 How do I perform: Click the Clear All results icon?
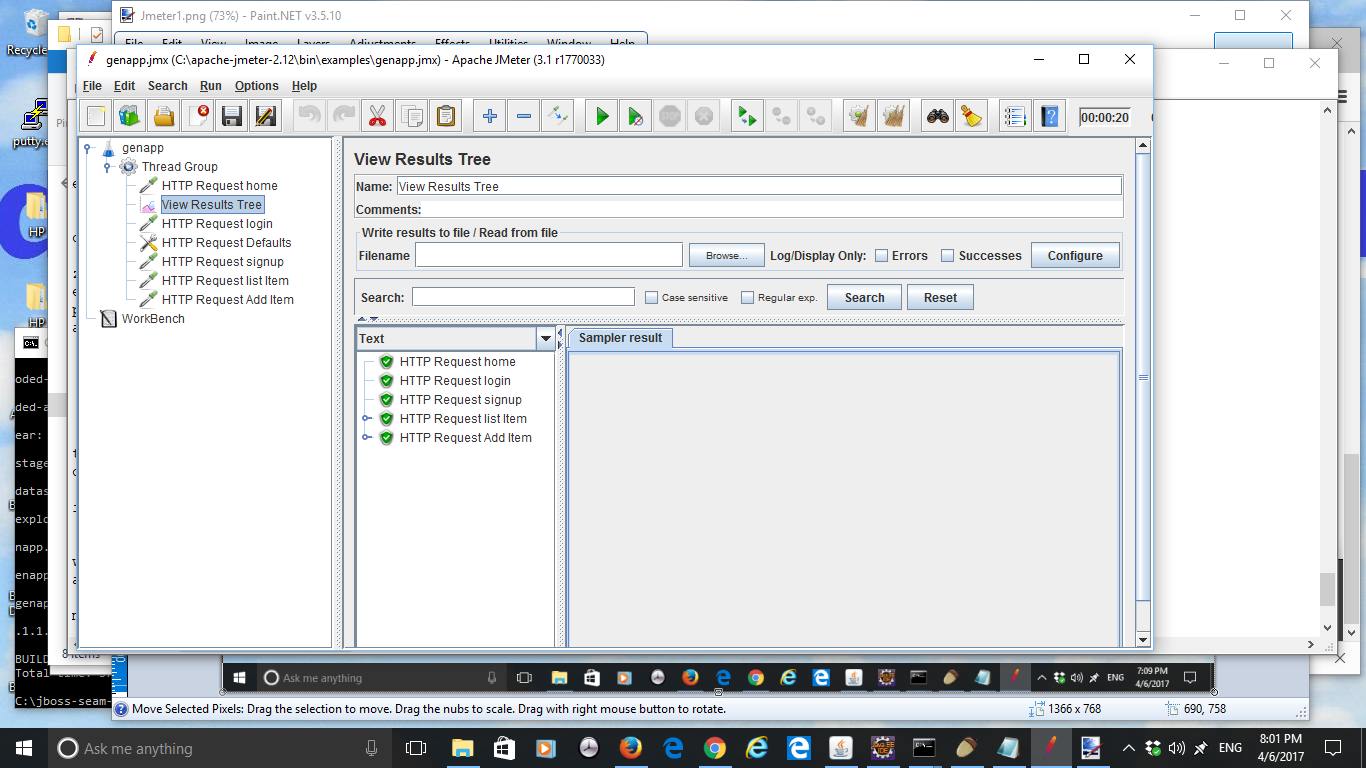click(893, 116)
